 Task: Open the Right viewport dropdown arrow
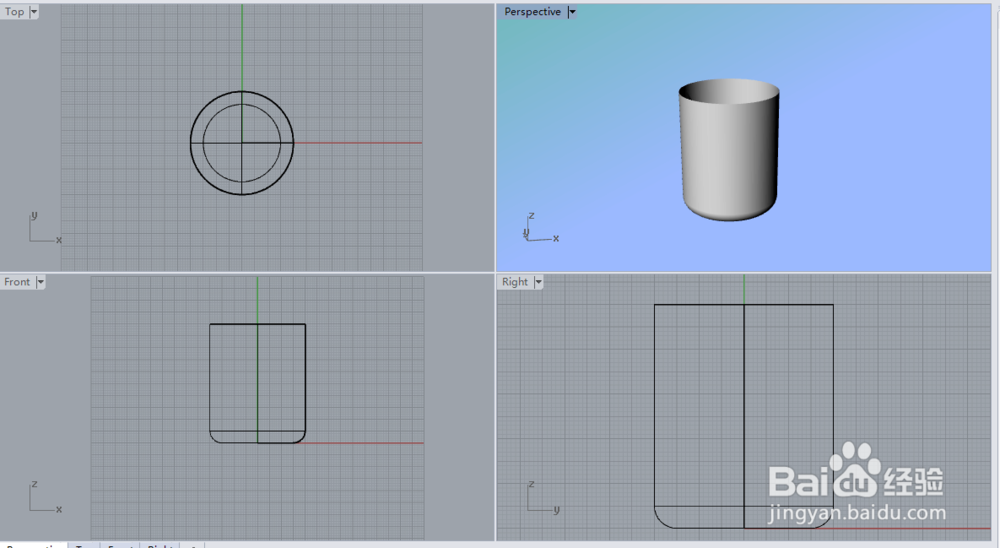click(x=538, y=282)
